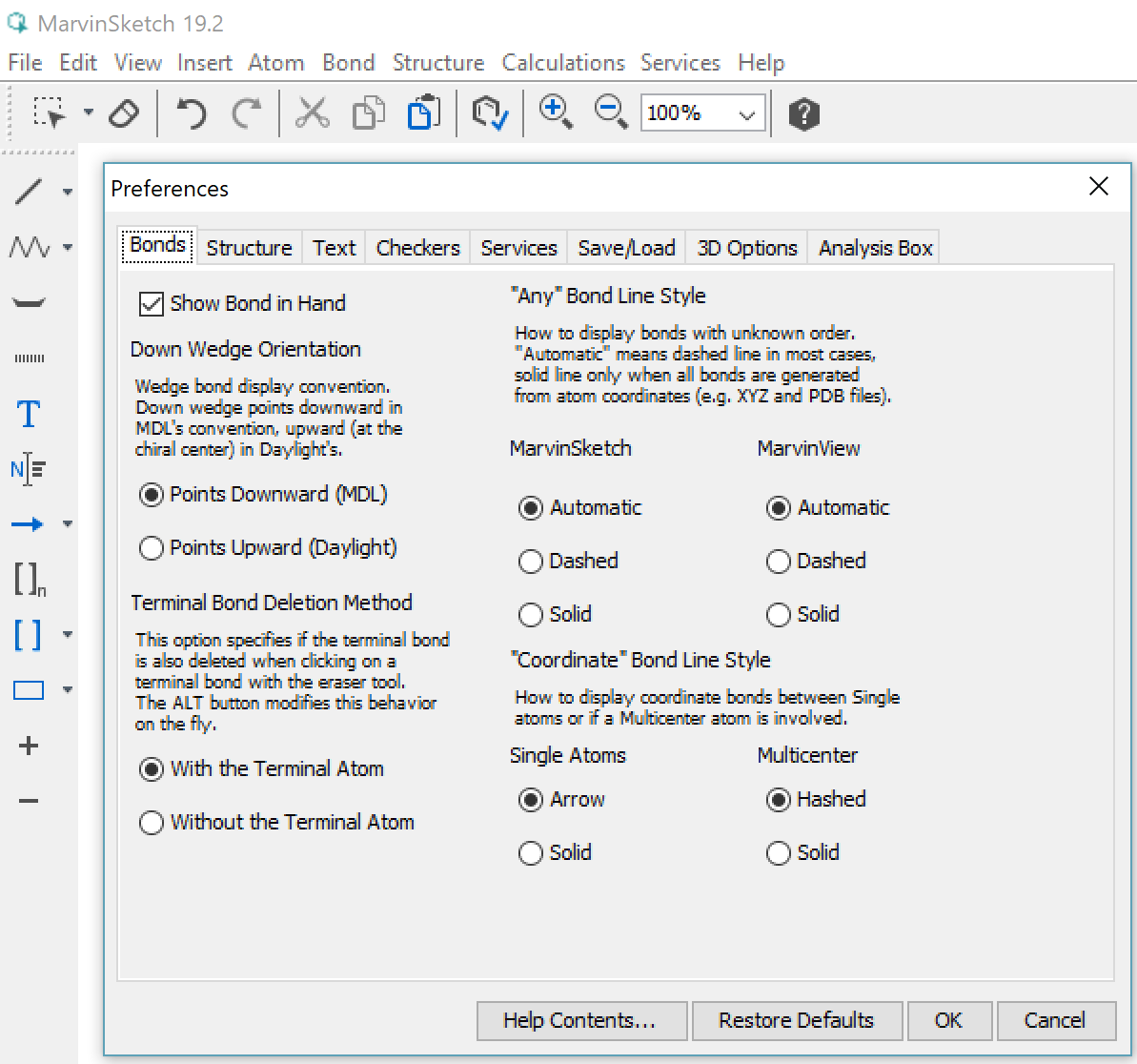The height and width of the screenshot is (1064, 1137).
Task: Click the Paste clipboard icon
Action: tap(423, 113)
